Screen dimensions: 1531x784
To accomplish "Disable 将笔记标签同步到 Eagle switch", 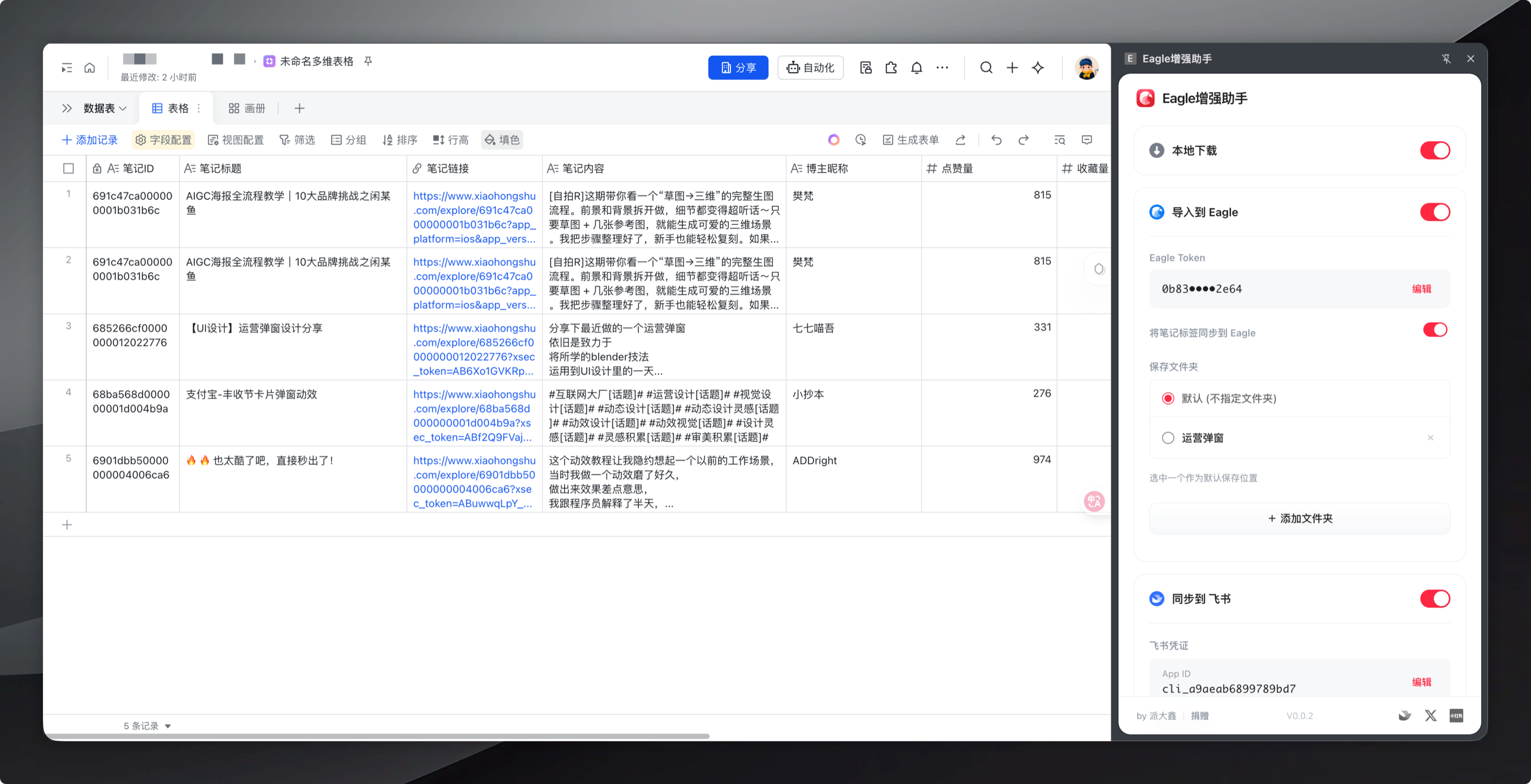I will pyautogui.click(x=1435, y=330).
